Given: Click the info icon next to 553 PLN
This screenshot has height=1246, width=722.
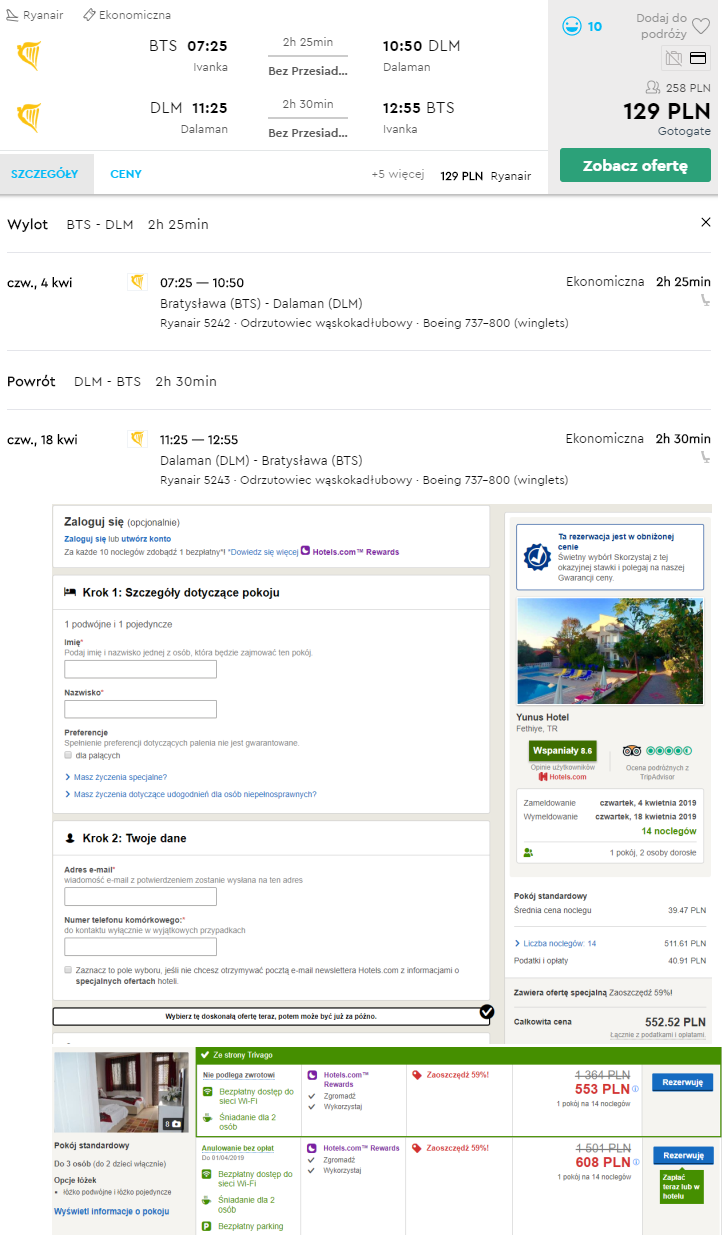Looking at the screenshot, I should click(635, 1089).
